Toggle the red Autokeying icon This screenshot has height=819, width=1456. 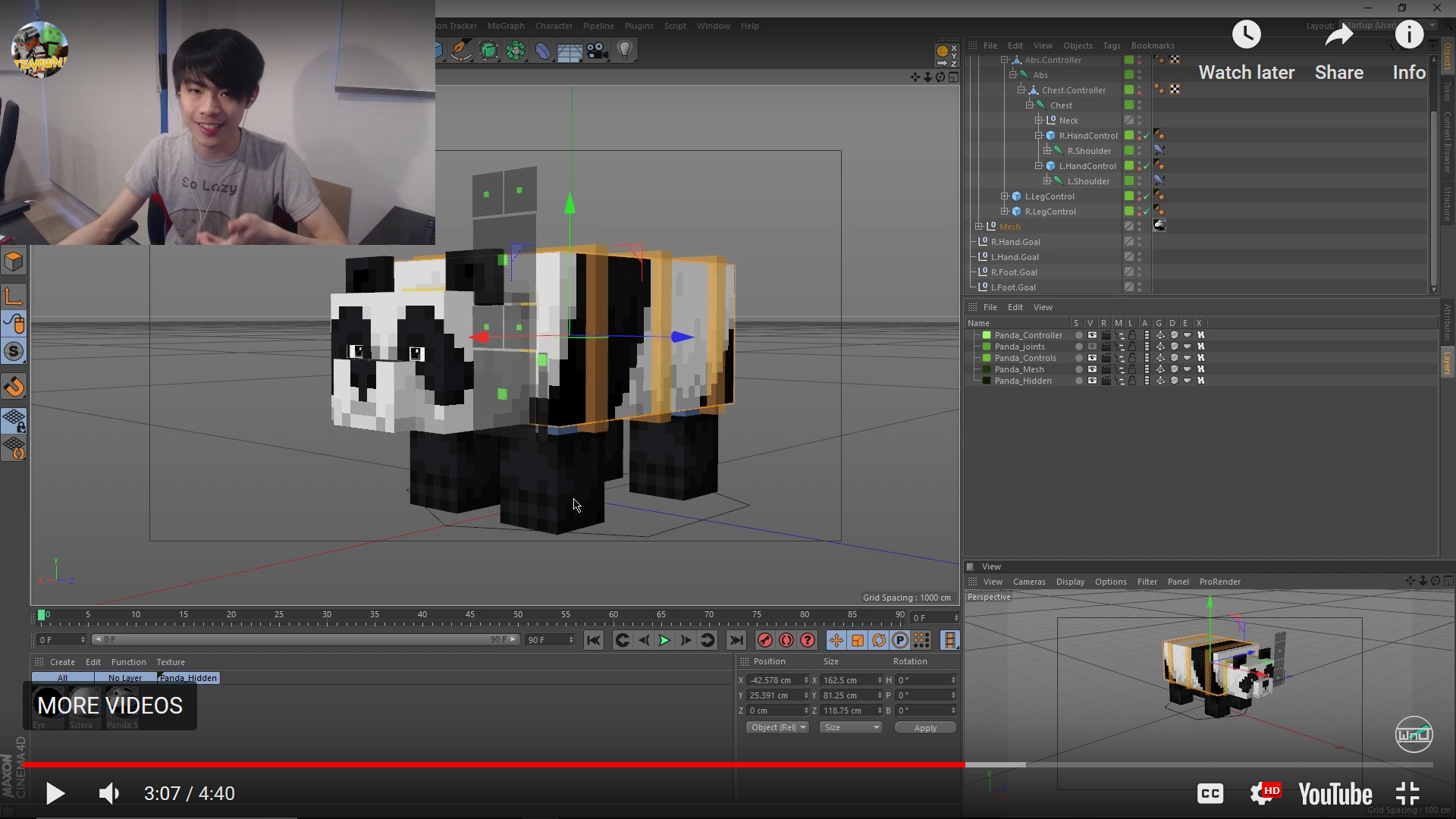point(786,641)
